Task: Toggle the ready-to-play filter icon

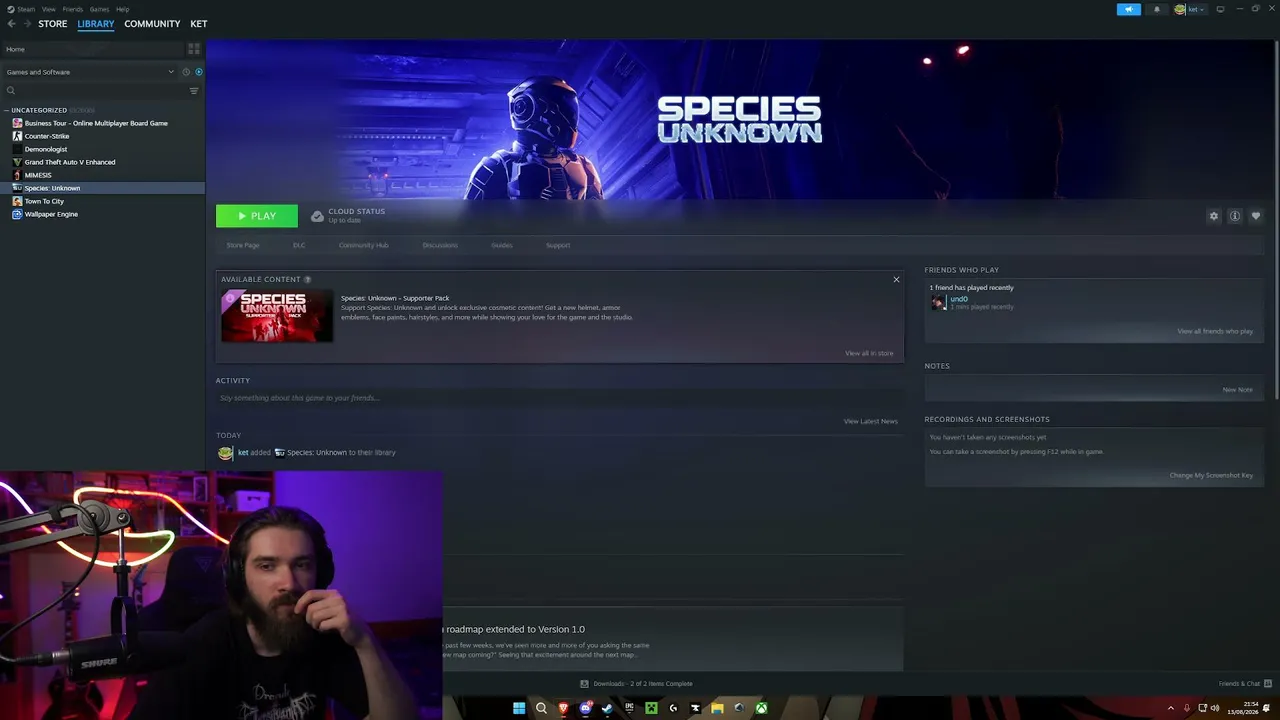Action: [x=199, y=72]
